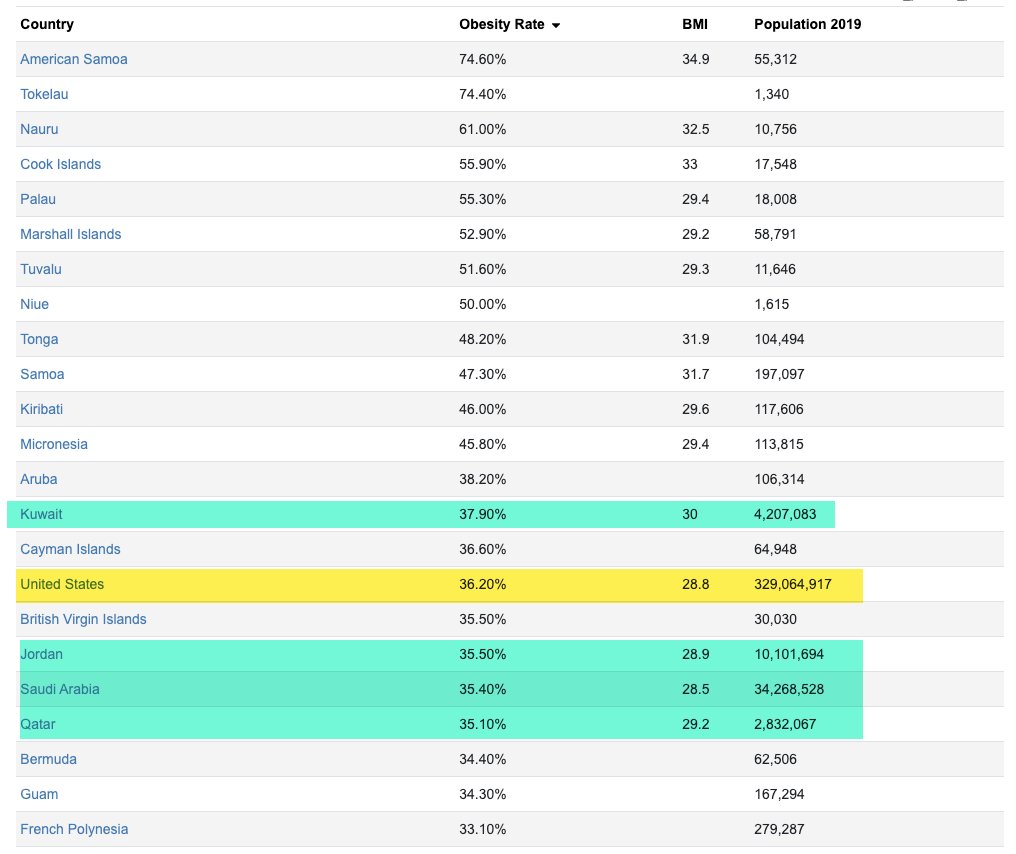Viewport: 1016px width, 854px height.
Task: Select the BMI value 31.7
Action: [695, 374]
